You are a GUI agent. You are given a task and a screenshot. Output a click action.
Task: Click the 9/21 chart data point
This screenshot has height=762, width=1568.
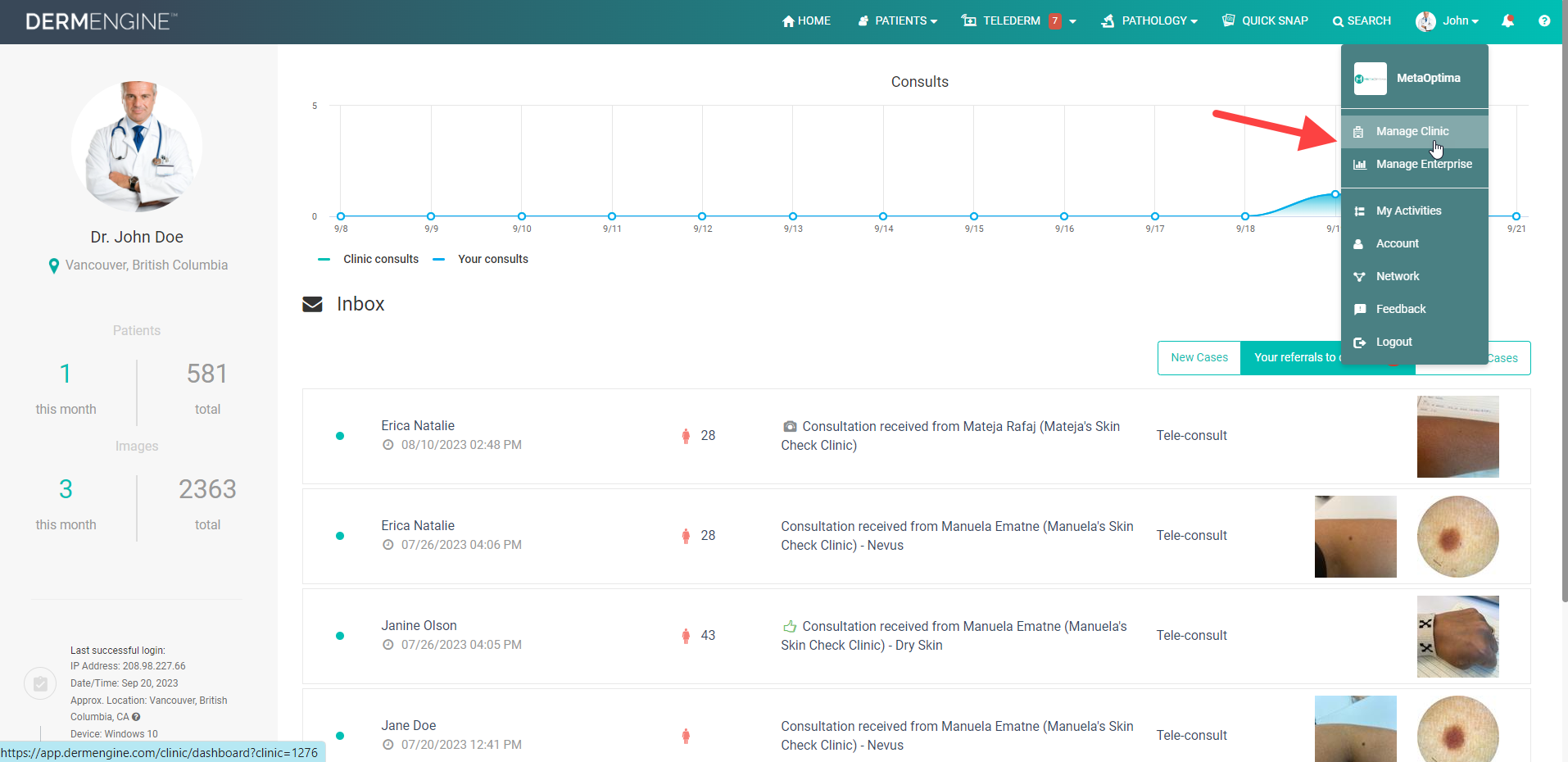click(1516, 217)
